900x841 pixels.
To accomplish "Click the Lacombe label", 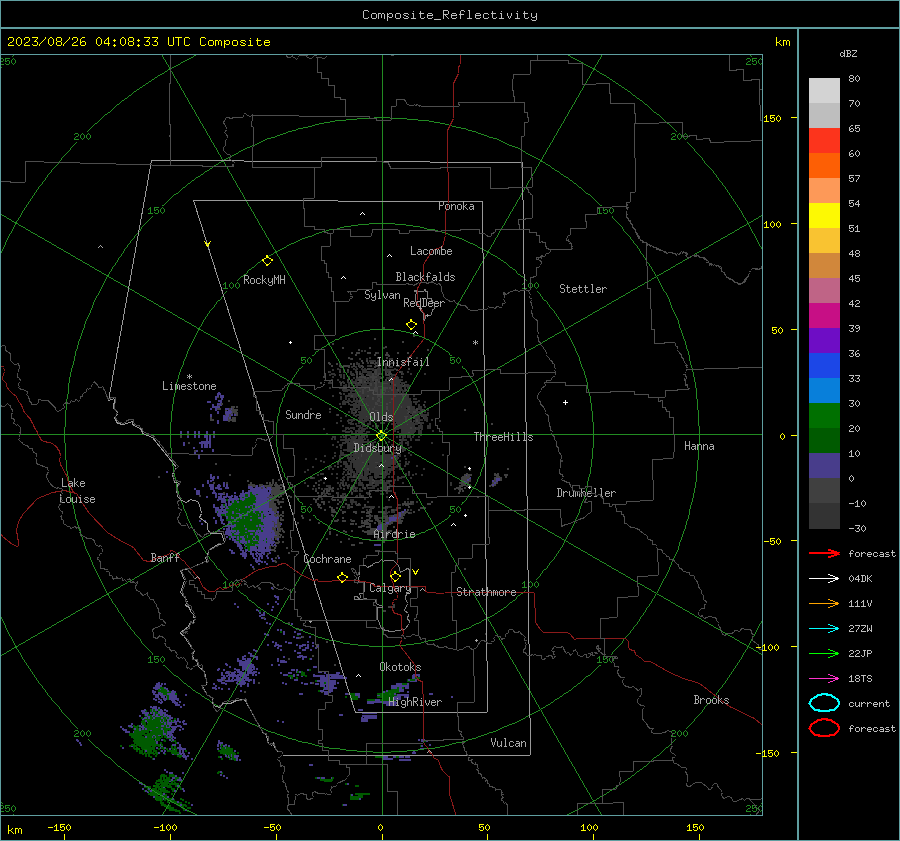I will (x=431, y=251).
